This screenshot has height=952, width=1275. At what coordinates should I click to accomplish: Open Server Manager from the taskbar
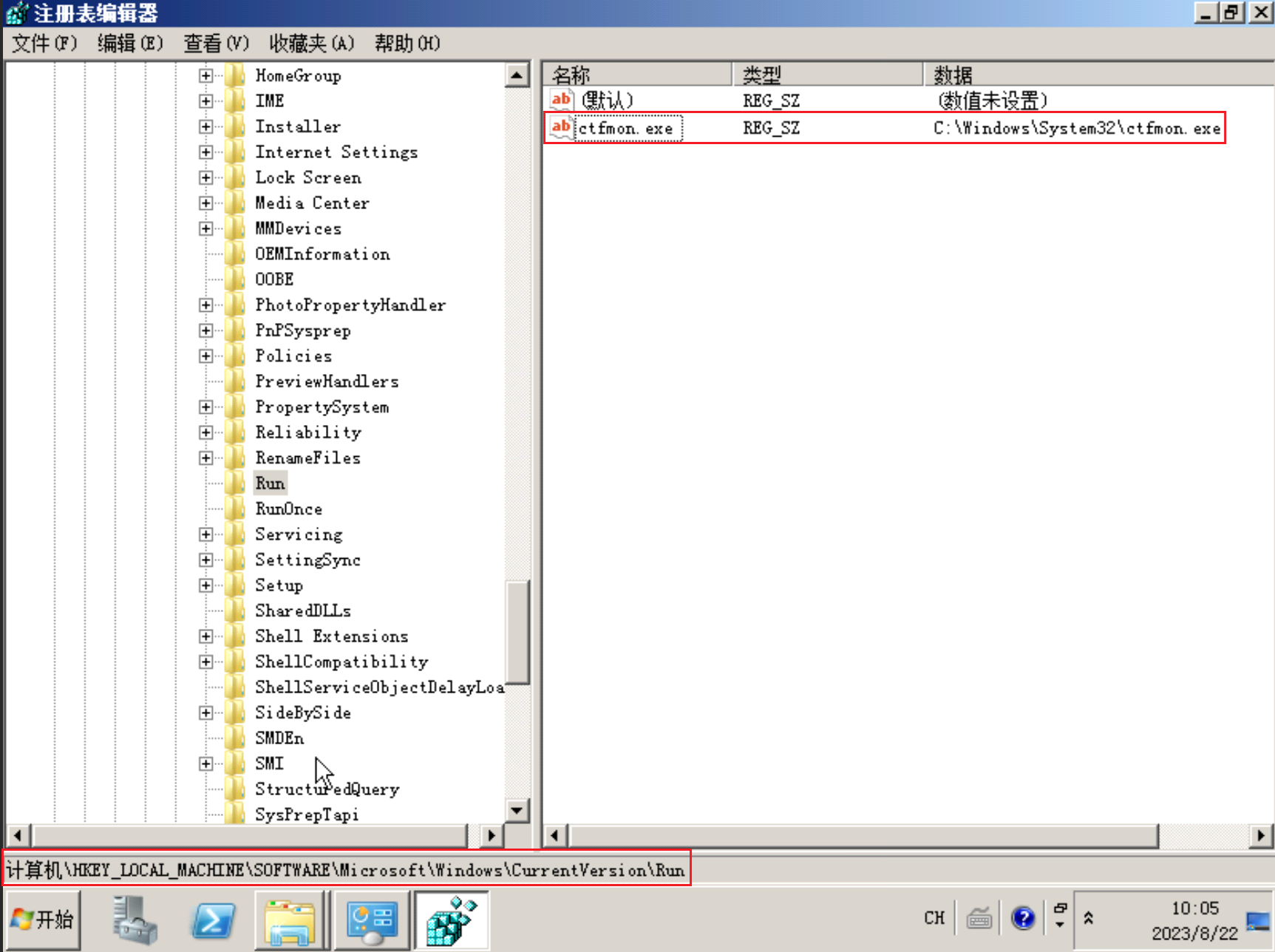(135, 919)
